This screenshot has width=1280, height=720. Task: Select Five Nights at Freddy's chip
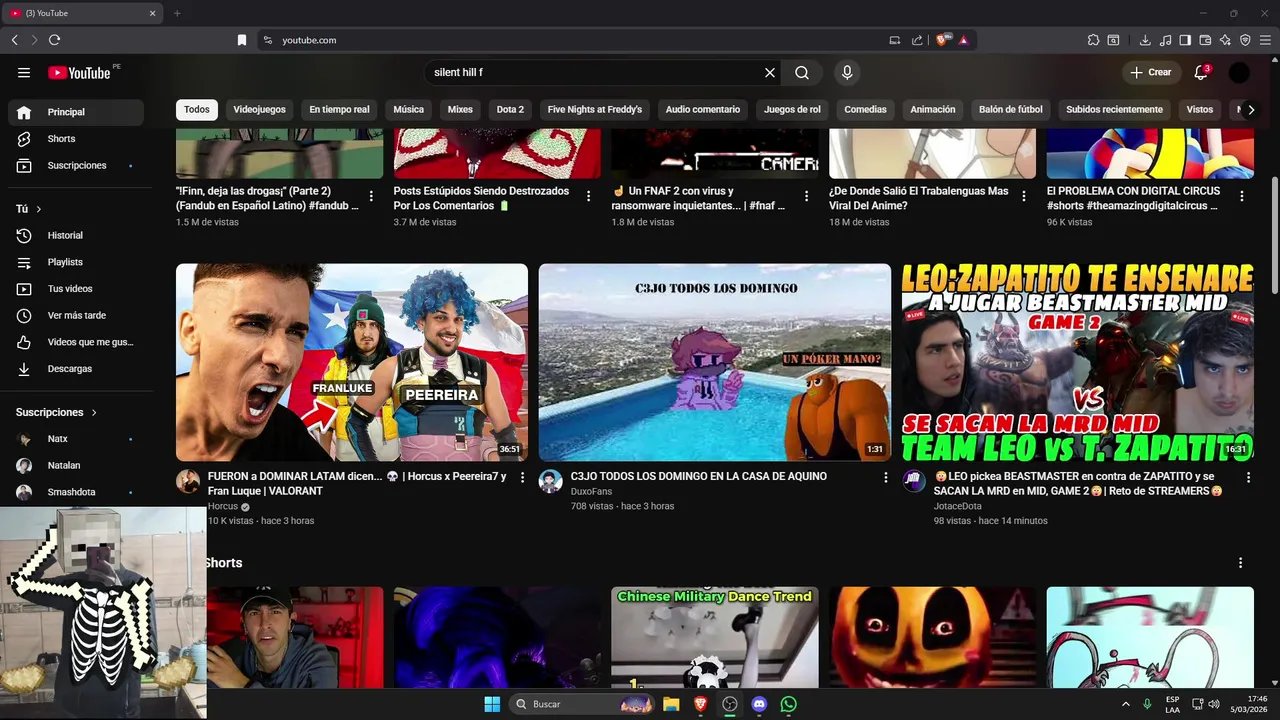click(x=595, y=110)
